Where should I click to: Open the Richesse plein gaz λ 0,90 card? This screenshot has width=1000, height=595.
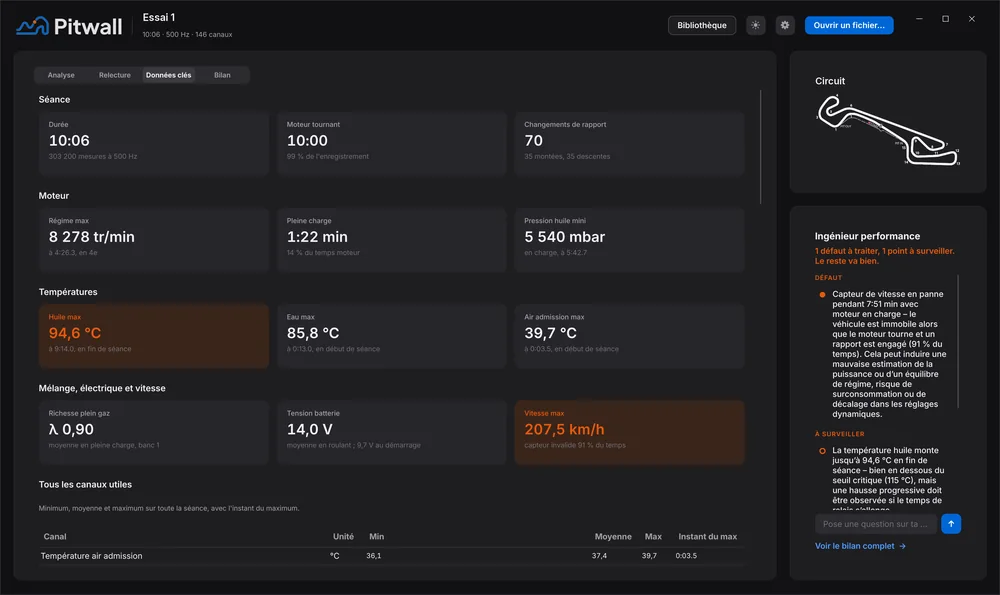154,432
